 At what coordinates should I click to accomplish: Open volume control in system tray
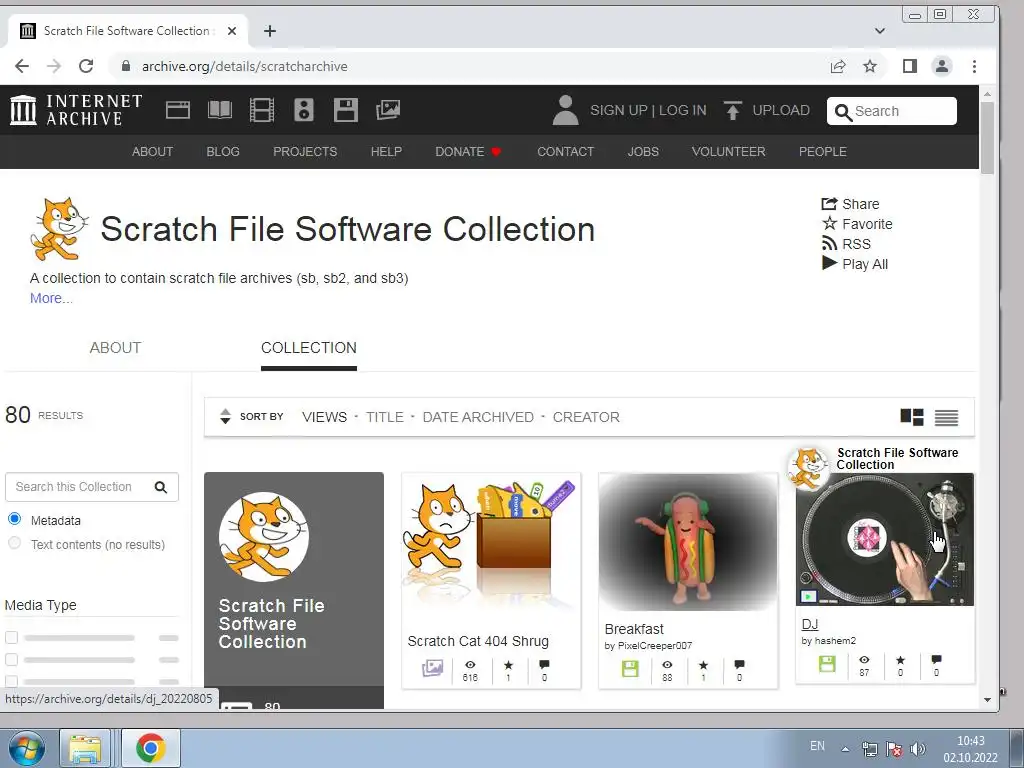pos(918,748)
